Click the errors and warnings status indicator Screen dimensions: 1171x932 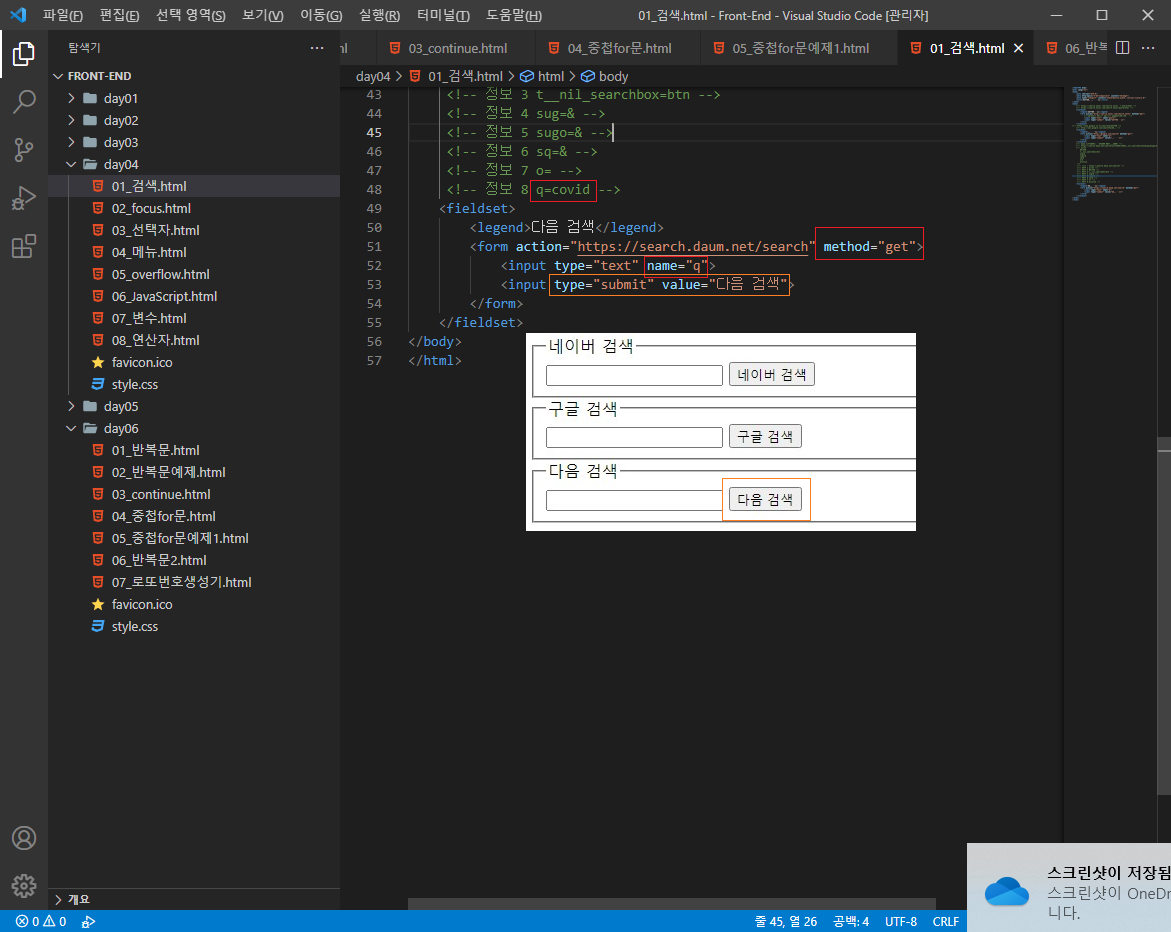(41, 922)
